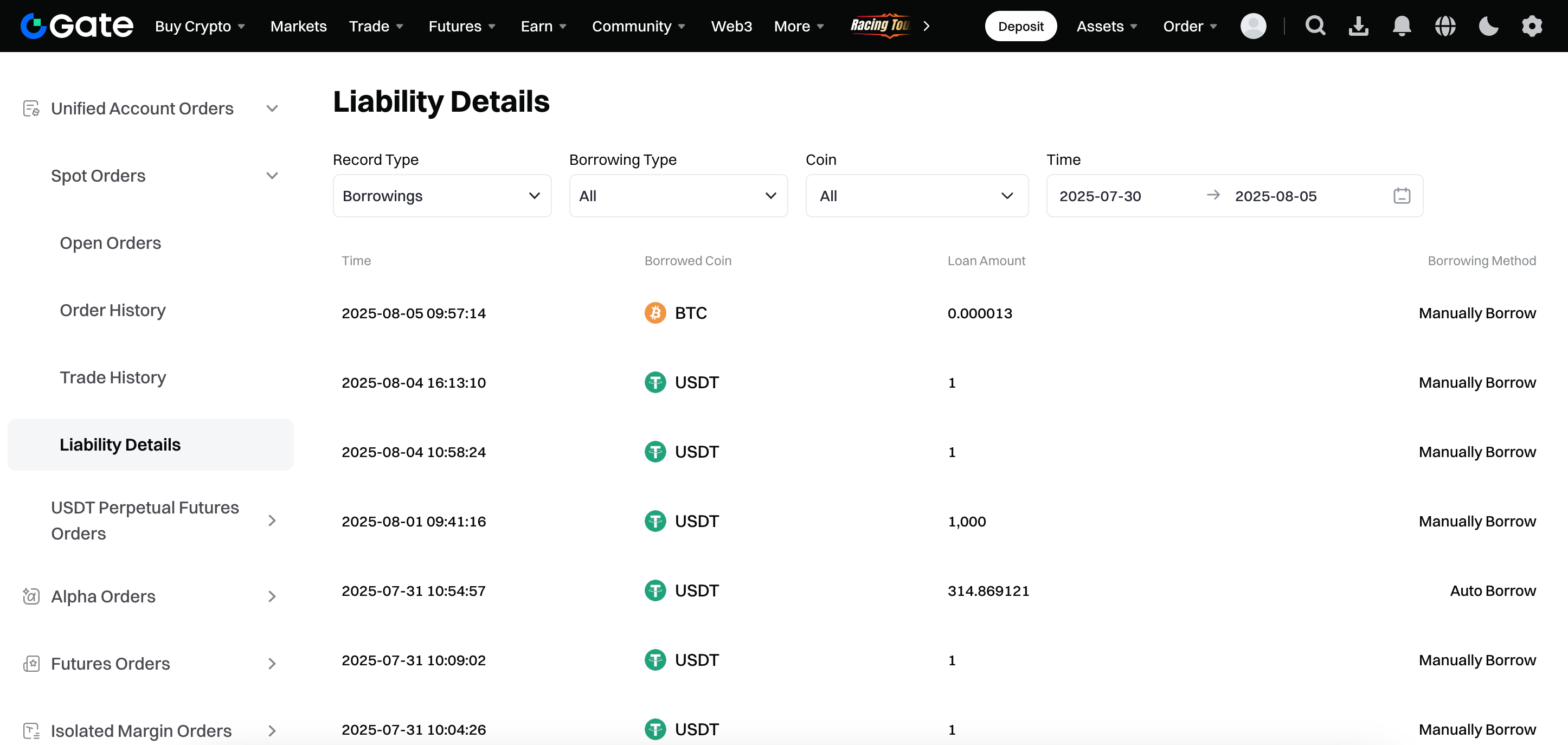This screenshot has height=745, width=1568.
Task: Toggle dark mode moon icon
Action: point(1488,26)
